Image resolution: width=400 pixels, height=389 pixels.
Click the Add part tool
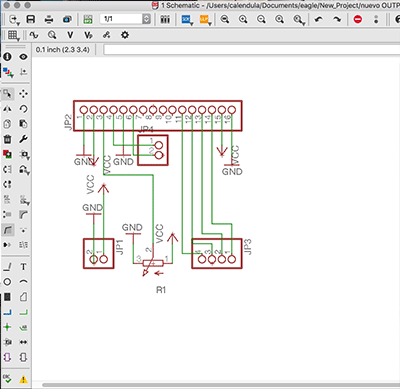click(7, 154)
